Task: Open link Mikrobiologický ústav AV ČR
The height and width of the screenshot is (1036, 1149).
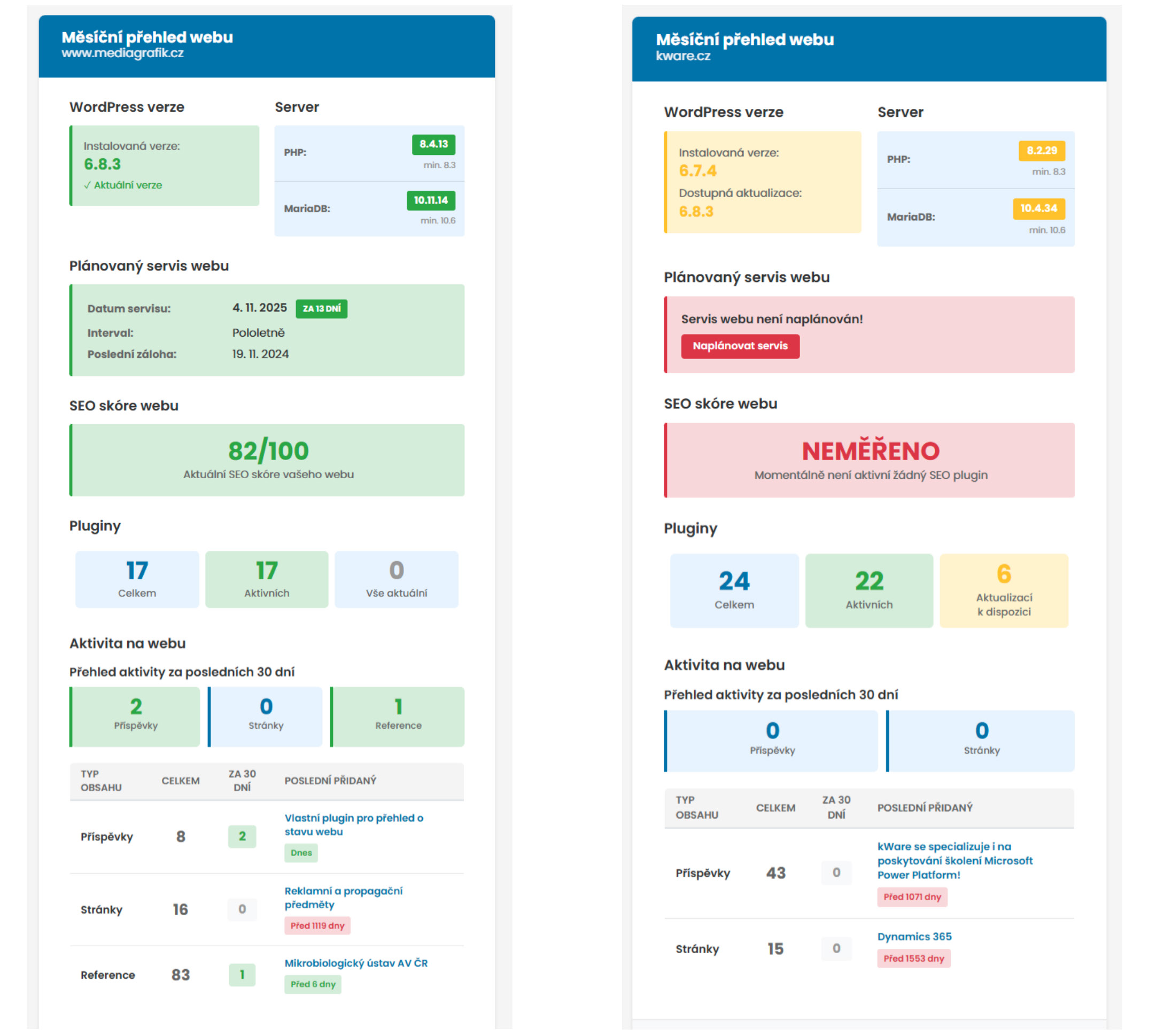Action: coord(356,963)
